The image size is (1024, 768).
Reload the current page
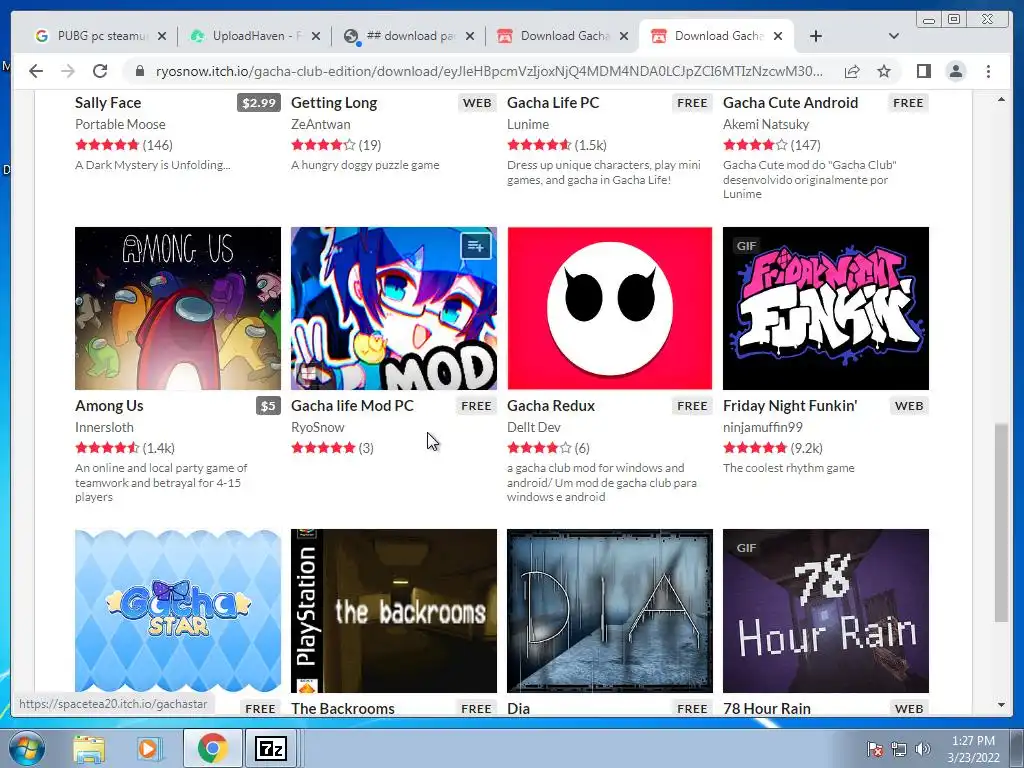click(x=100, y=71)
